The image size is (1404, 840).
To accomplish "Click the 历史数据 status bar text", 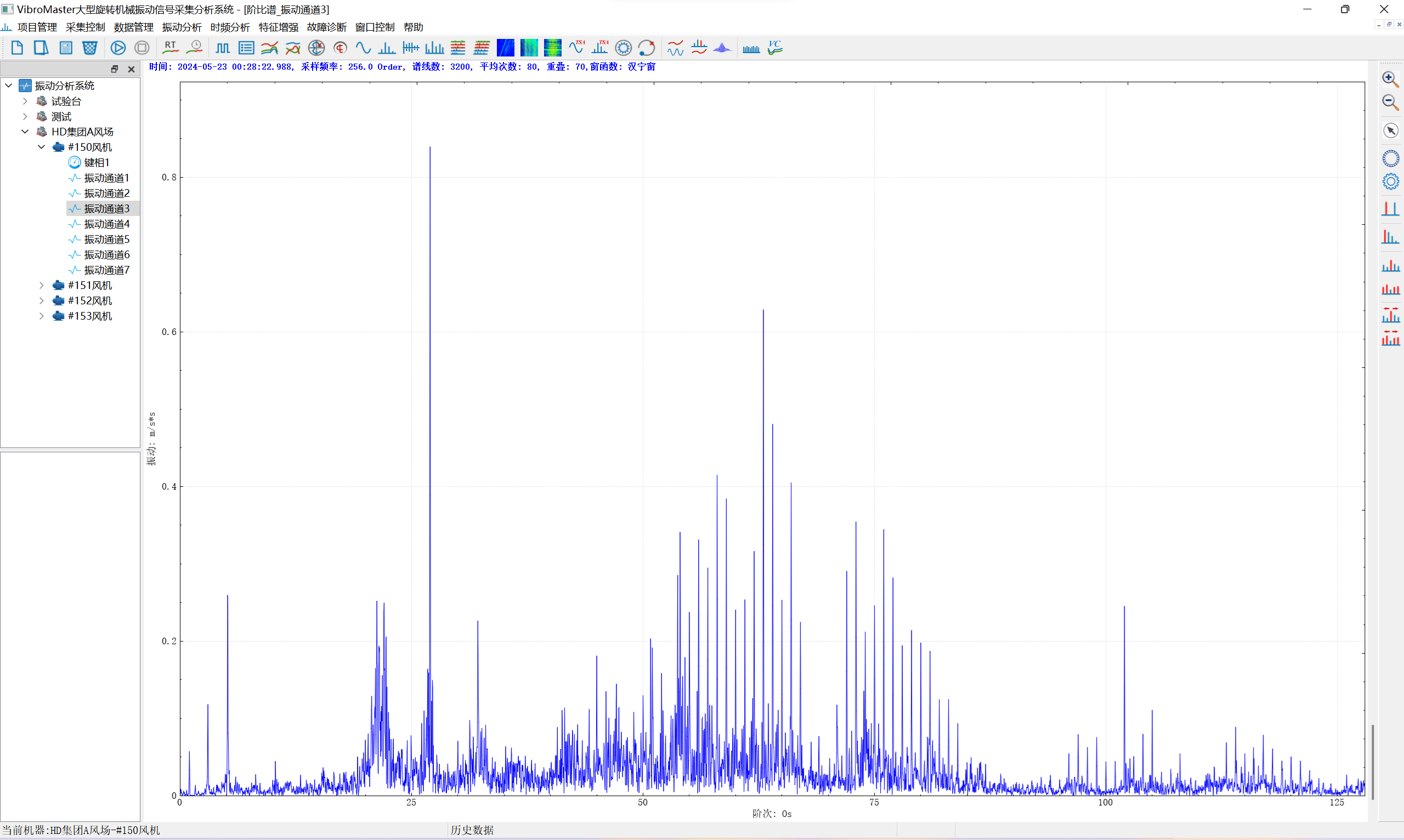I will point(472,830).
